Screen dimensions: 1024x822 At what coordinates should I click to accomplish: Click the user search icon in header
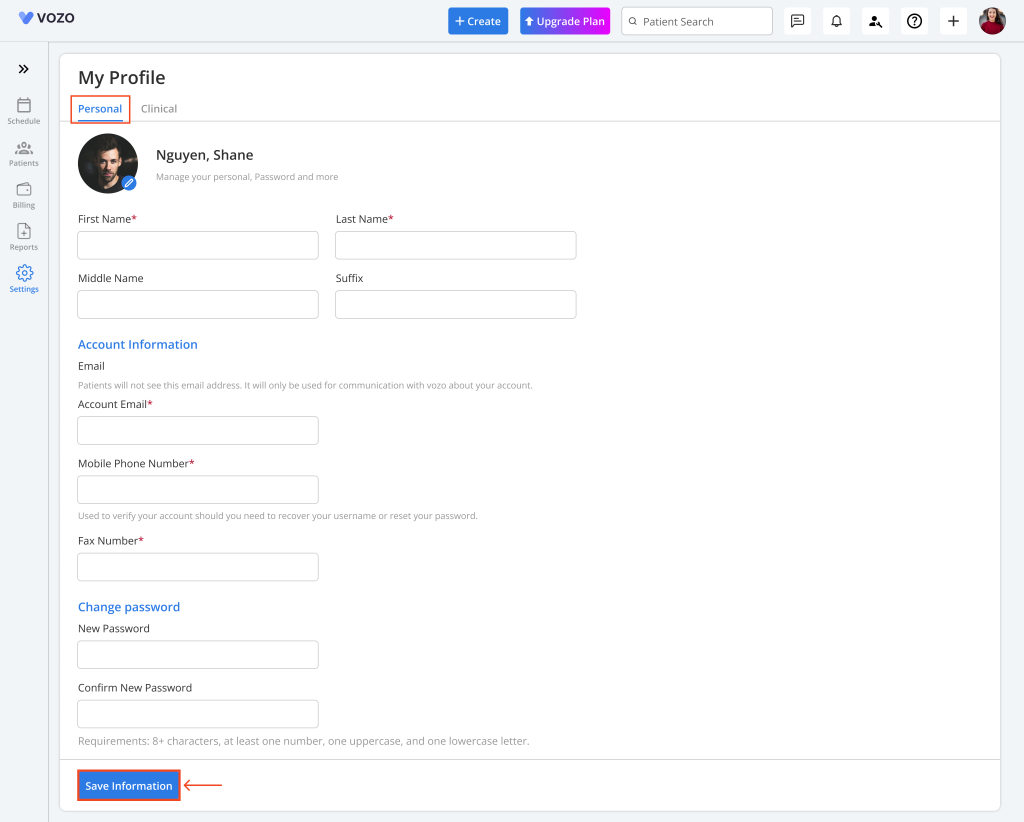(875, 21)
